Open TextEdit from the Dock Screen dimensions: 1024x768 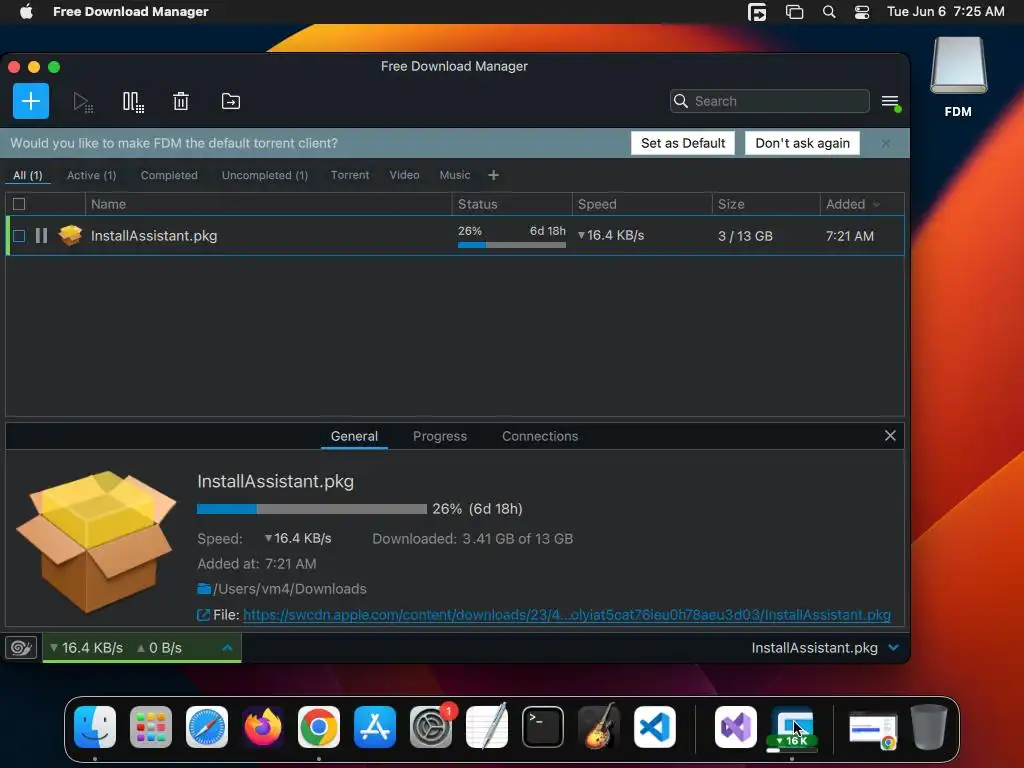[x=487, y=726]
